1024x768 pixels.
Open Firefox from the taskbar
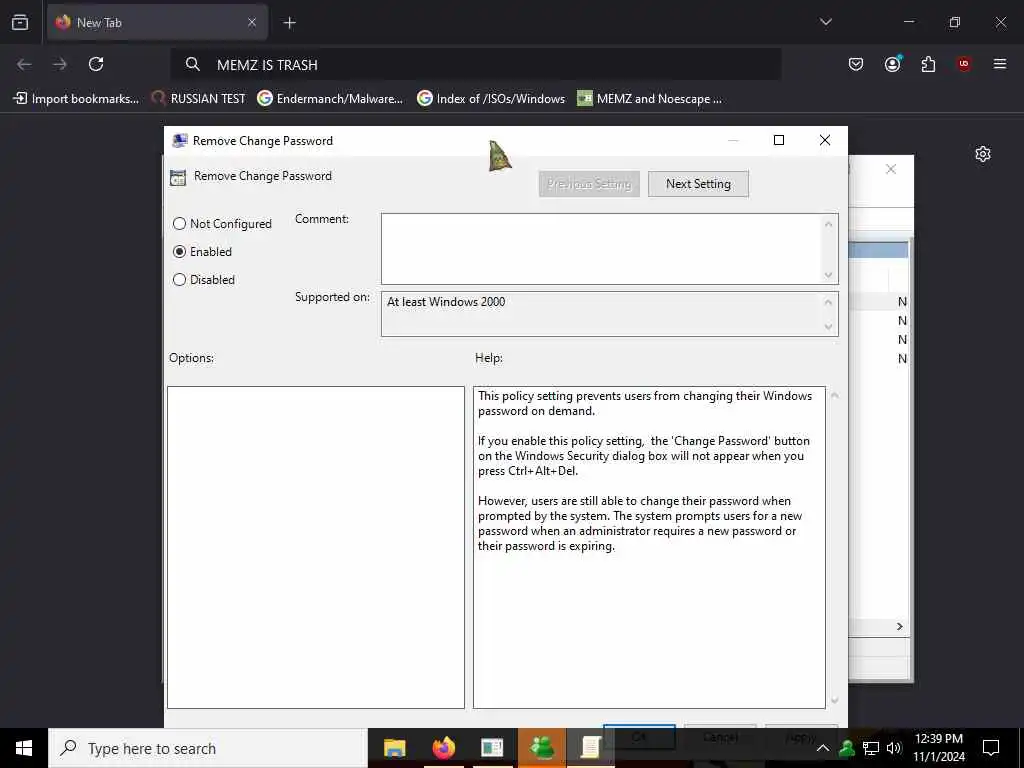(443, 748)
